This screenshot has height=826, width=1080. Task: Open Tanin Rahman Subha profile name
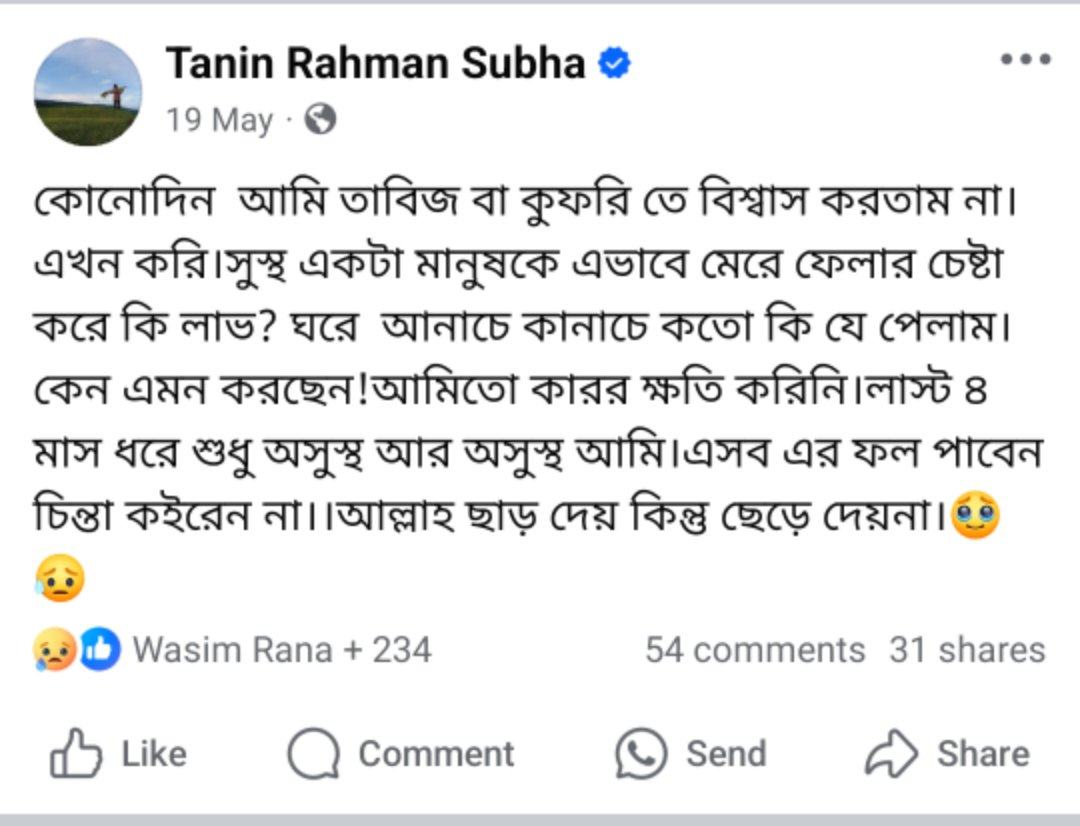(x=375, y=63)
